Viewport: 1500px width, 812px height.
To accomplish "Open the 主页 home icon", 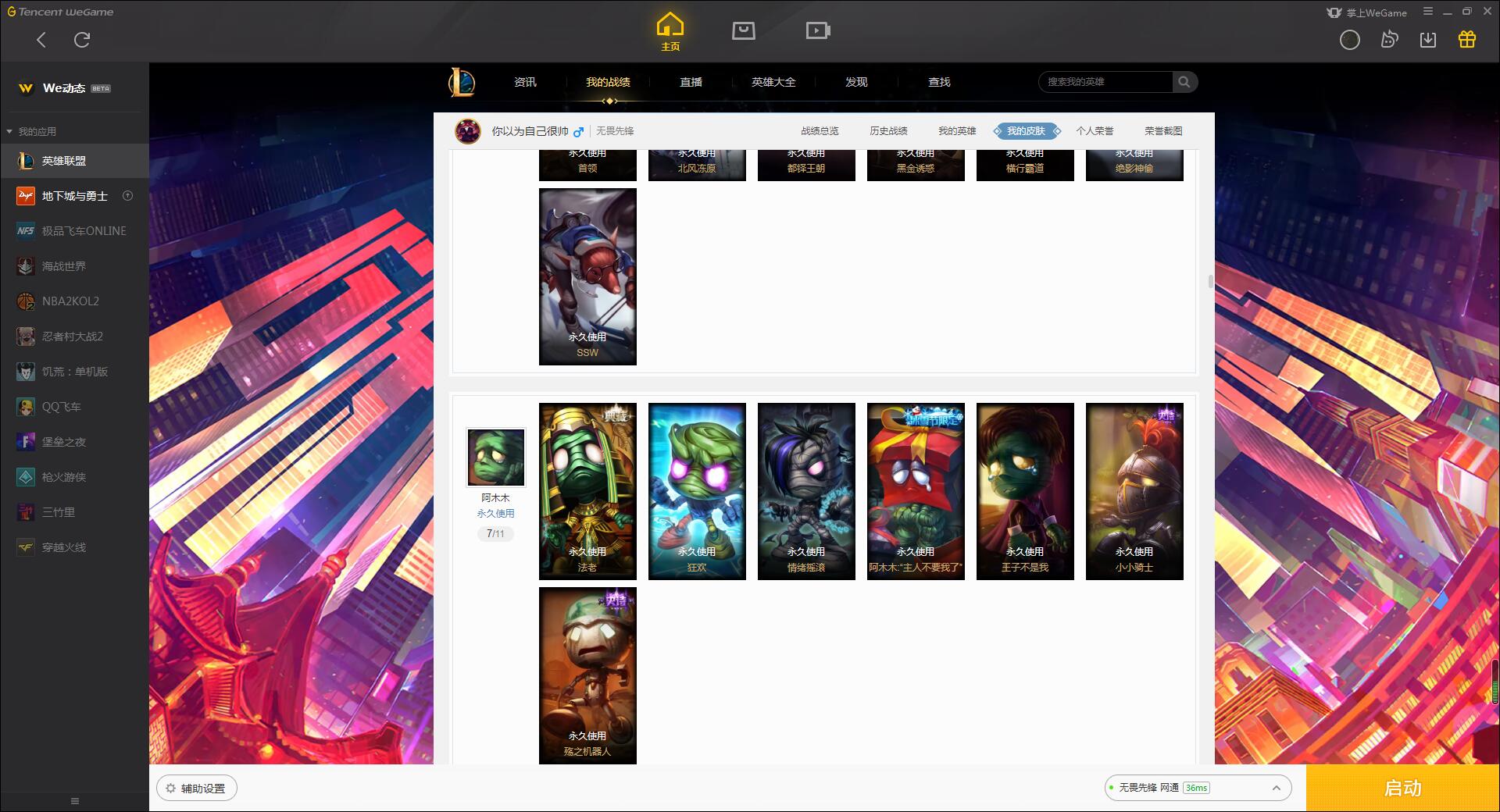I will pos(670,32).
